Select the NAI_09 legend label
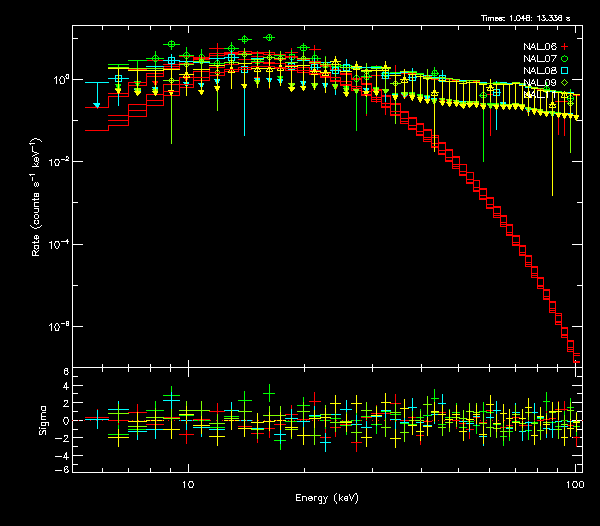600x526 pixels. click(539, 84)
